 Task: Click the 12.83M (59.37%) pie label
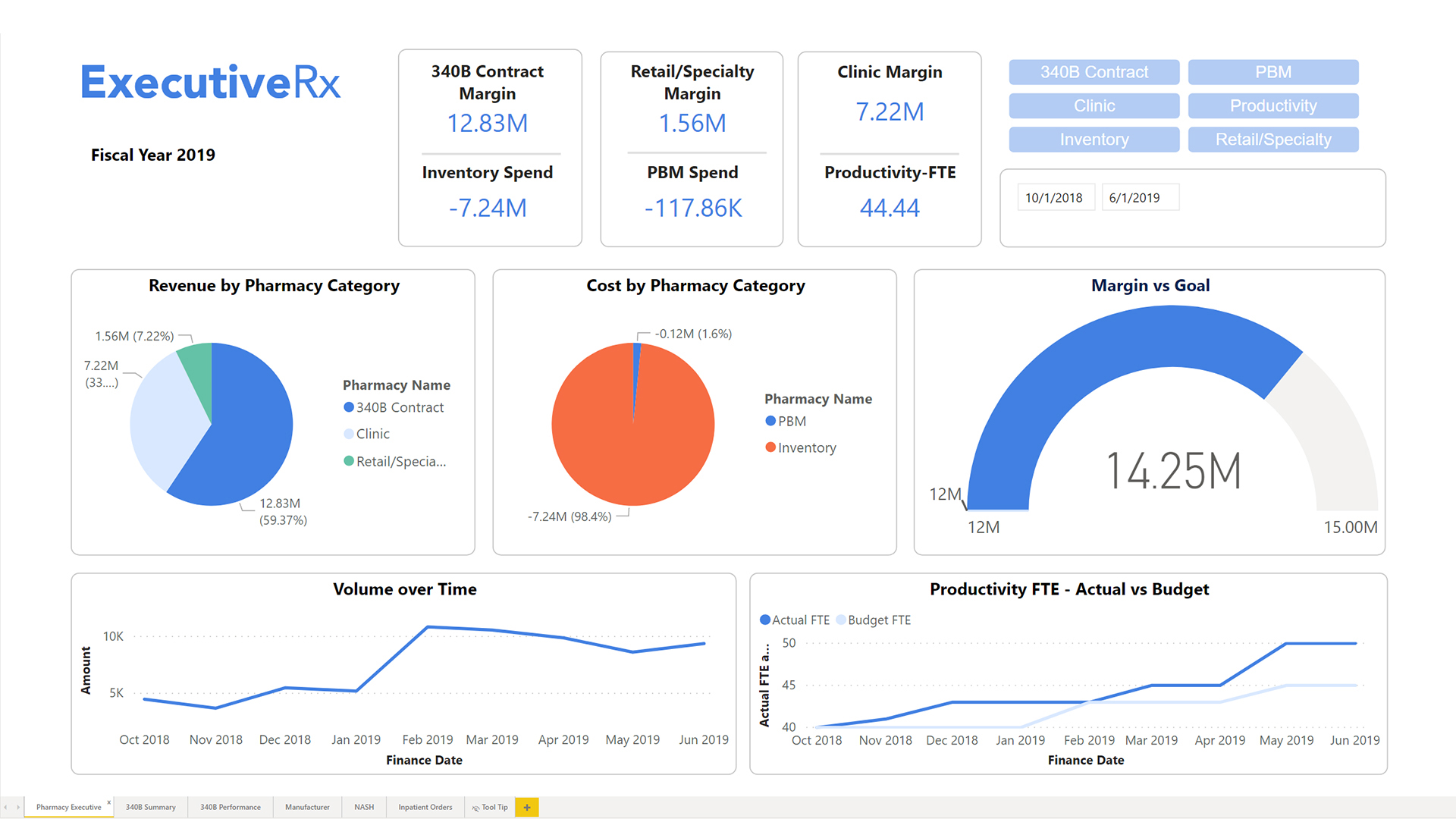[x=283, y=512]
